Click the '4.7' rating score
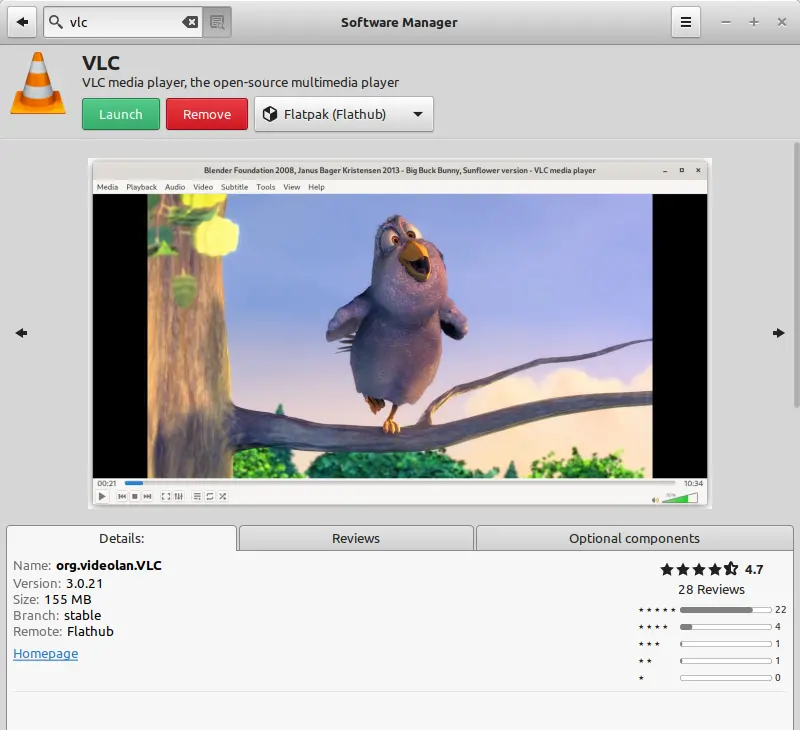800x730 pixels. 754,569
